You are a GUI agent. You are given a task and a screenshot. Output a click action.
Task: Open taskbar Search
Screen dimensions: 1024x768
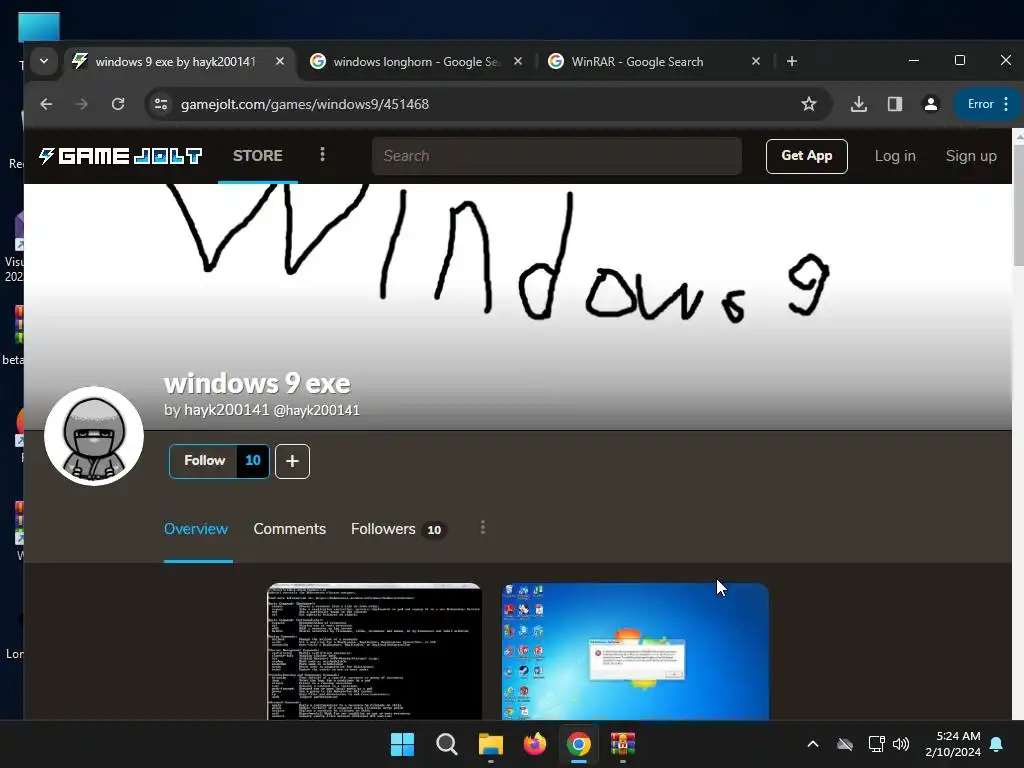[x=447, y=744]
